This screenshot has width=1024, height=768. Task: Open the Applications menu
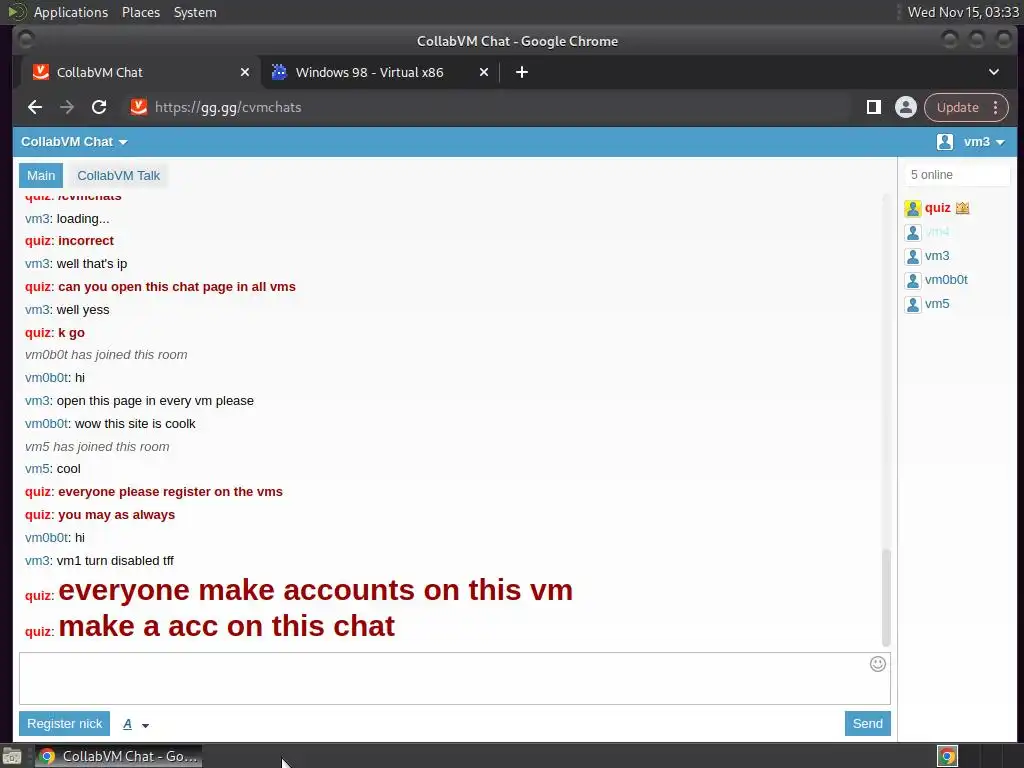(x=71, y=12)
